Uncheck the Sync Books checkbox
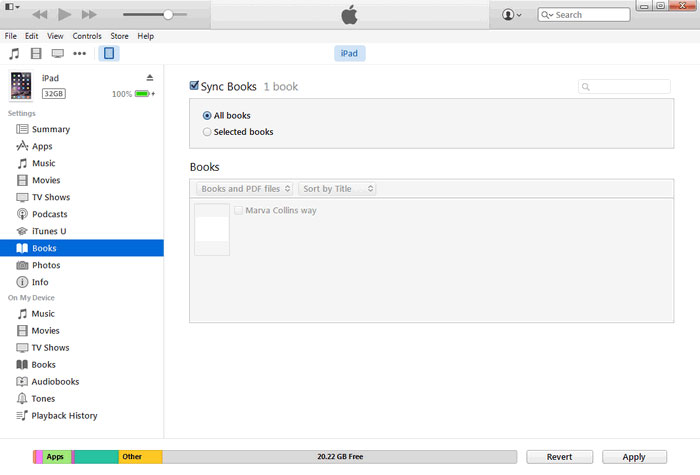The height and width of the screenshot is (475, 700). (x=195, y=87)
